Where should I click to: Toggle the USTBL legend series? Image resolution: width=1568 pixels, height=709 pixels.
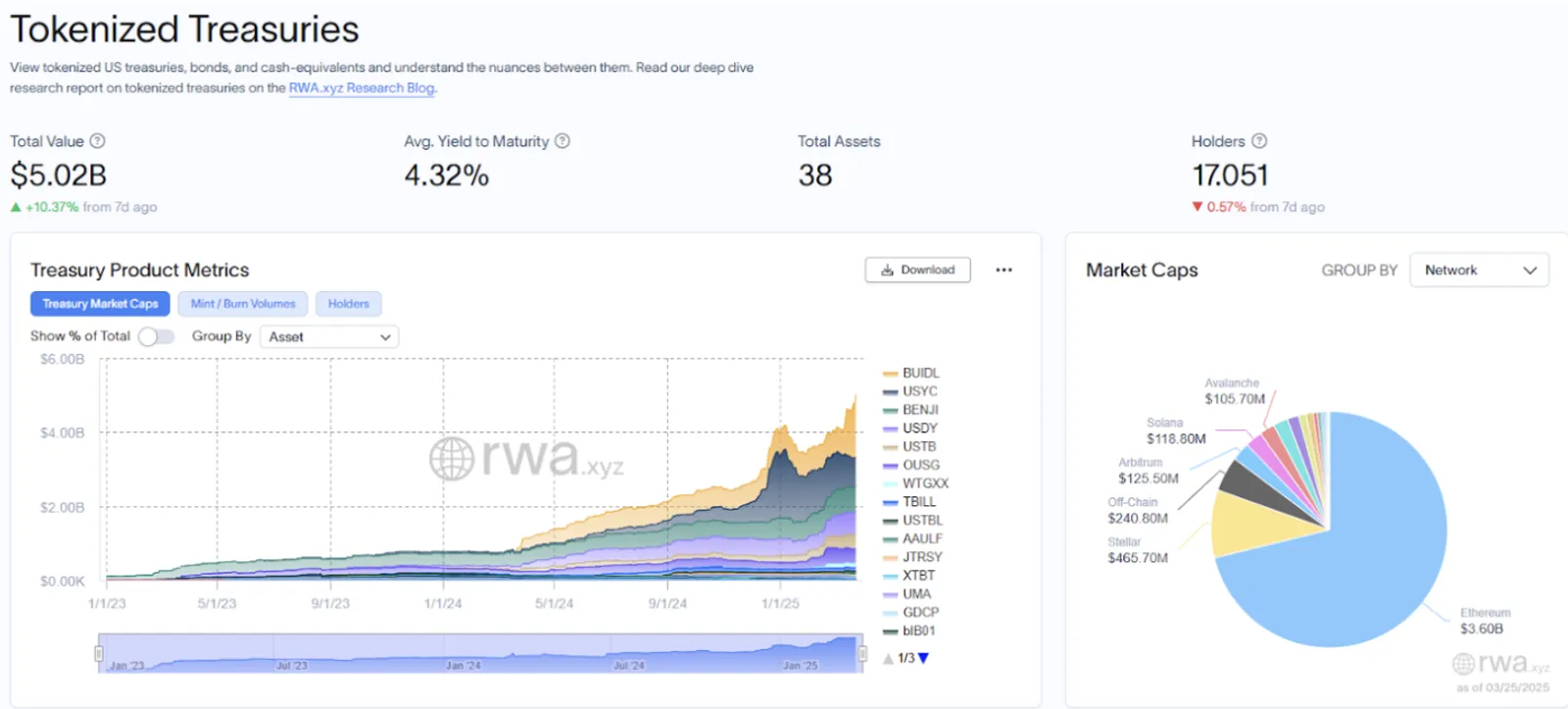[912, 521]
